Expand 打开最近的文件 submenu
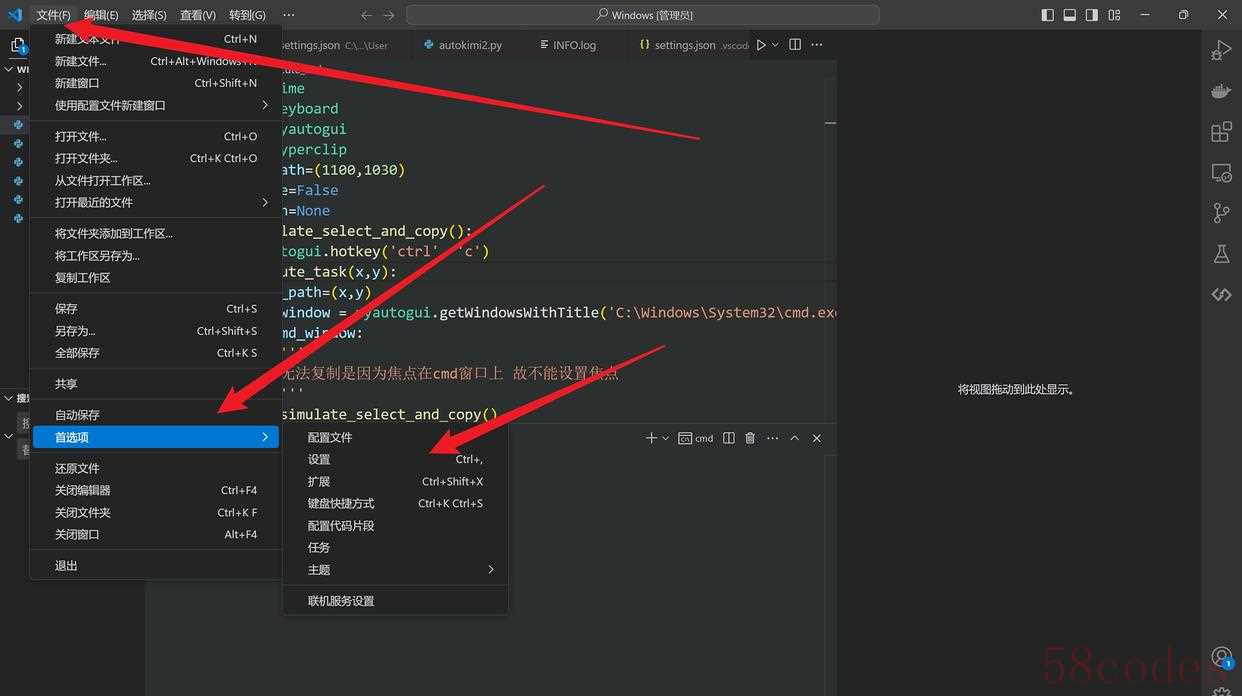 pyautogui.click(x=156, y=203)
